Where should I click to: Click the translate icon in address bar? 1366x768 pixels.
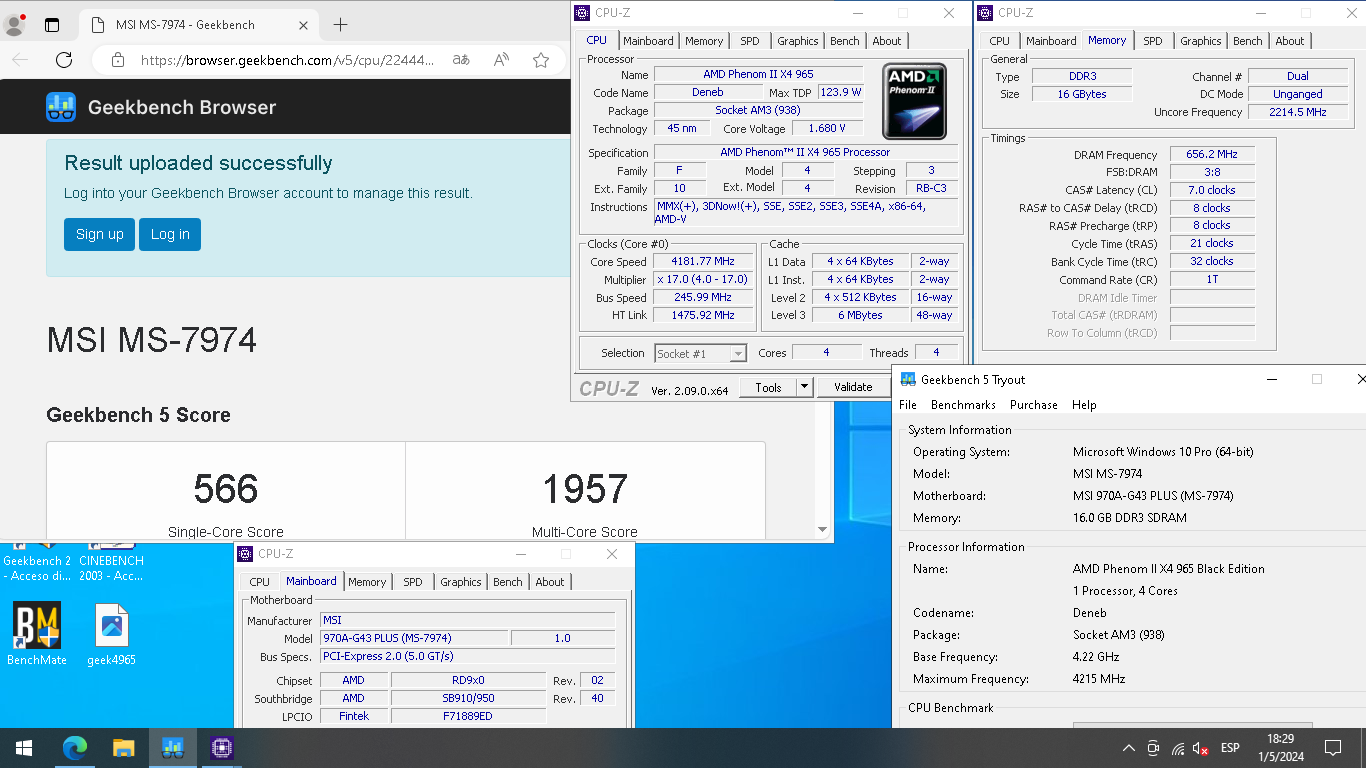pos(461,60)
